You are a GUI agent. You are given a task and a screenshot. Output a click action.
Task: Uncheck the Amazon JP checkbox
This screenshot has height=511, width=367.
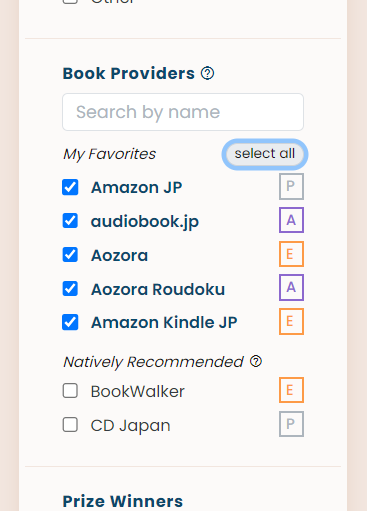tap(70, 187)
